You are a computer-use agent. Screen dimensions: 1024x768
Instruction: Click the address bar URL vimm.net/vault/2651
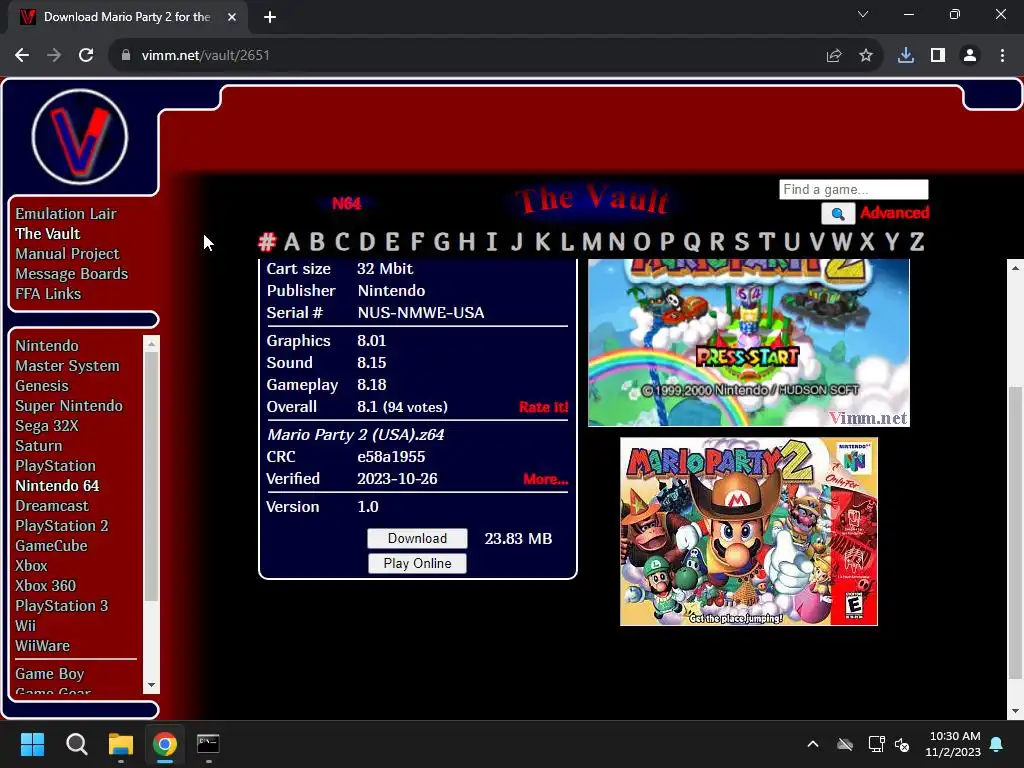[206, 56]
